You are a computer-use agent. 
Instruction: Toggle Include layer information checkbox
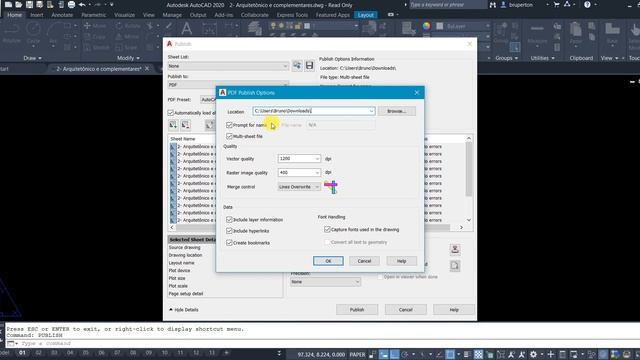pyautogui.click(x=229, y=220)
